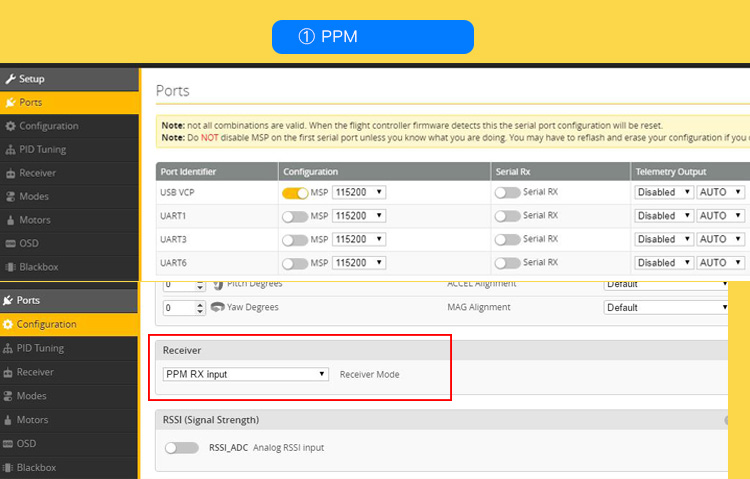Click the highlighted Ports plug icon
Screen dimensions: 750x479
[x=10, y=103]
